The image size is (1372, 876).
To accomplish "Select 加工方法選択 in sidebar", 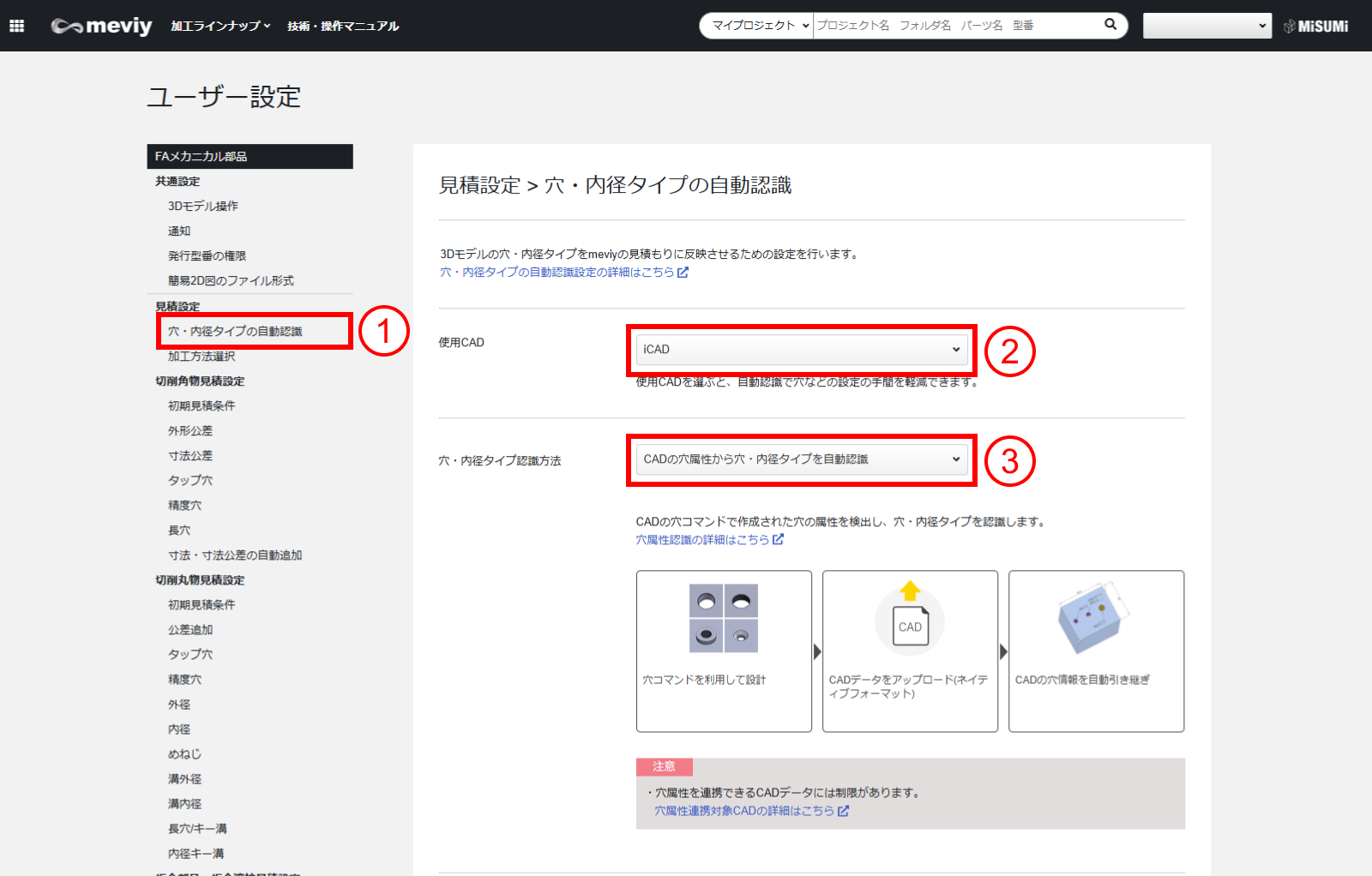I will 202,357.
